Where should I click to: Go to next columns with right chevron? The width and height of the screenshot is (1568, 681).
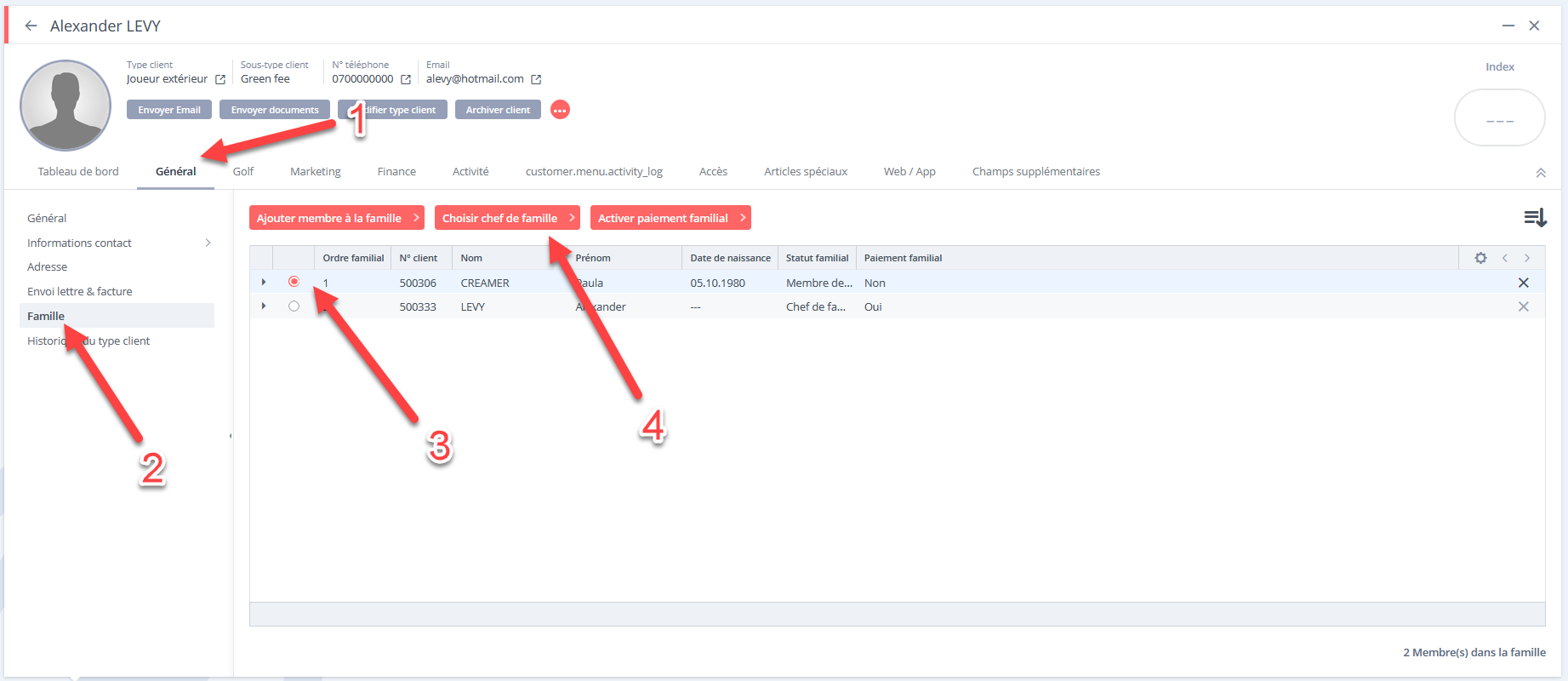1527,258
